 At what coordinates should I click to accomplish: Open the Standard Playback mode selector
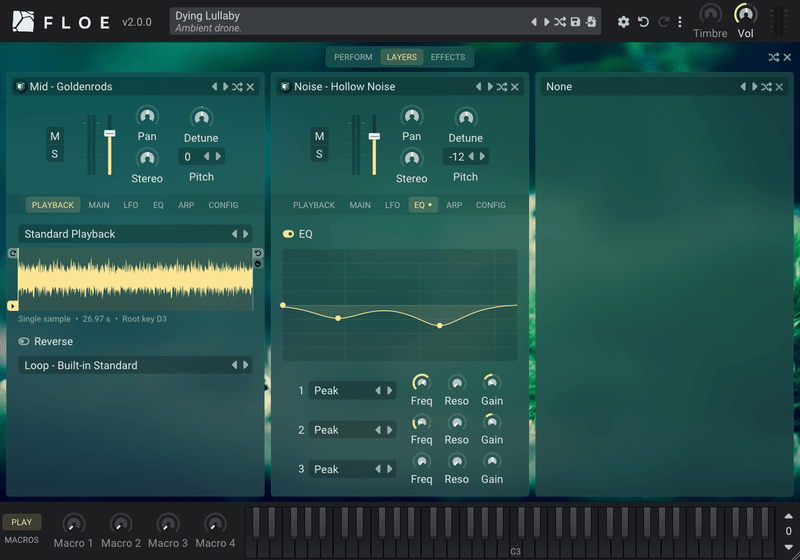[135, 234]
